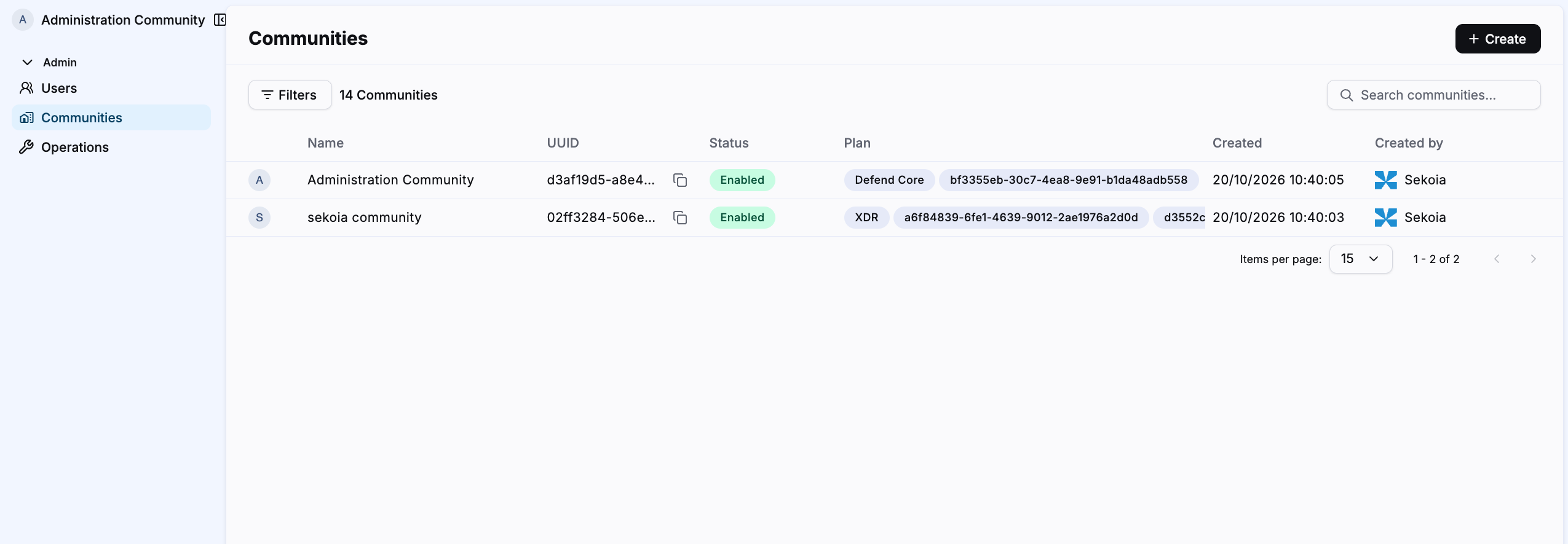Open the items per page dropdown
Viewport: 1568px width, 544px height.
pos(1361,259)
